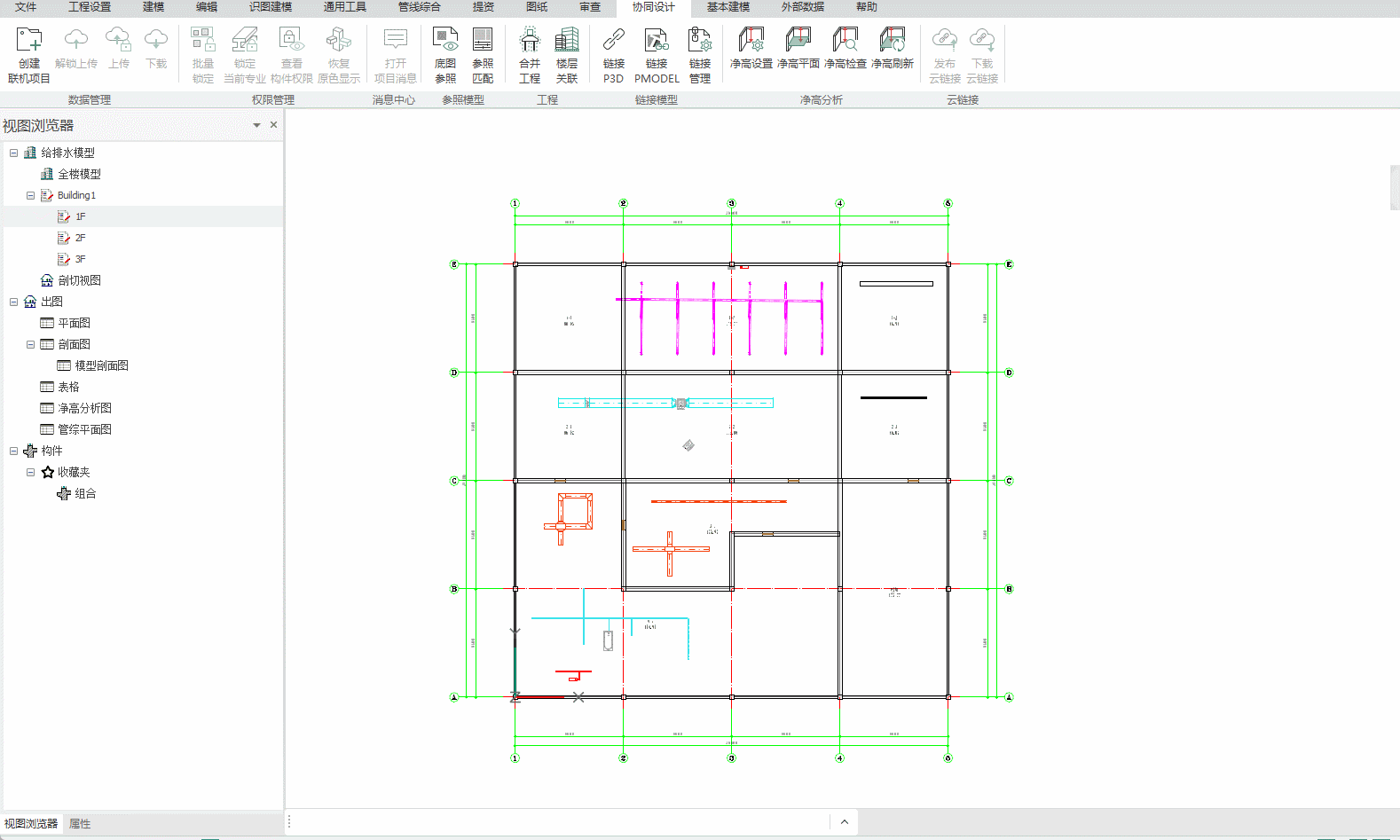Click the 净高刷新 icon
Image resolution: width=1400 pixels, height=840 pixels.
[893, 40]
